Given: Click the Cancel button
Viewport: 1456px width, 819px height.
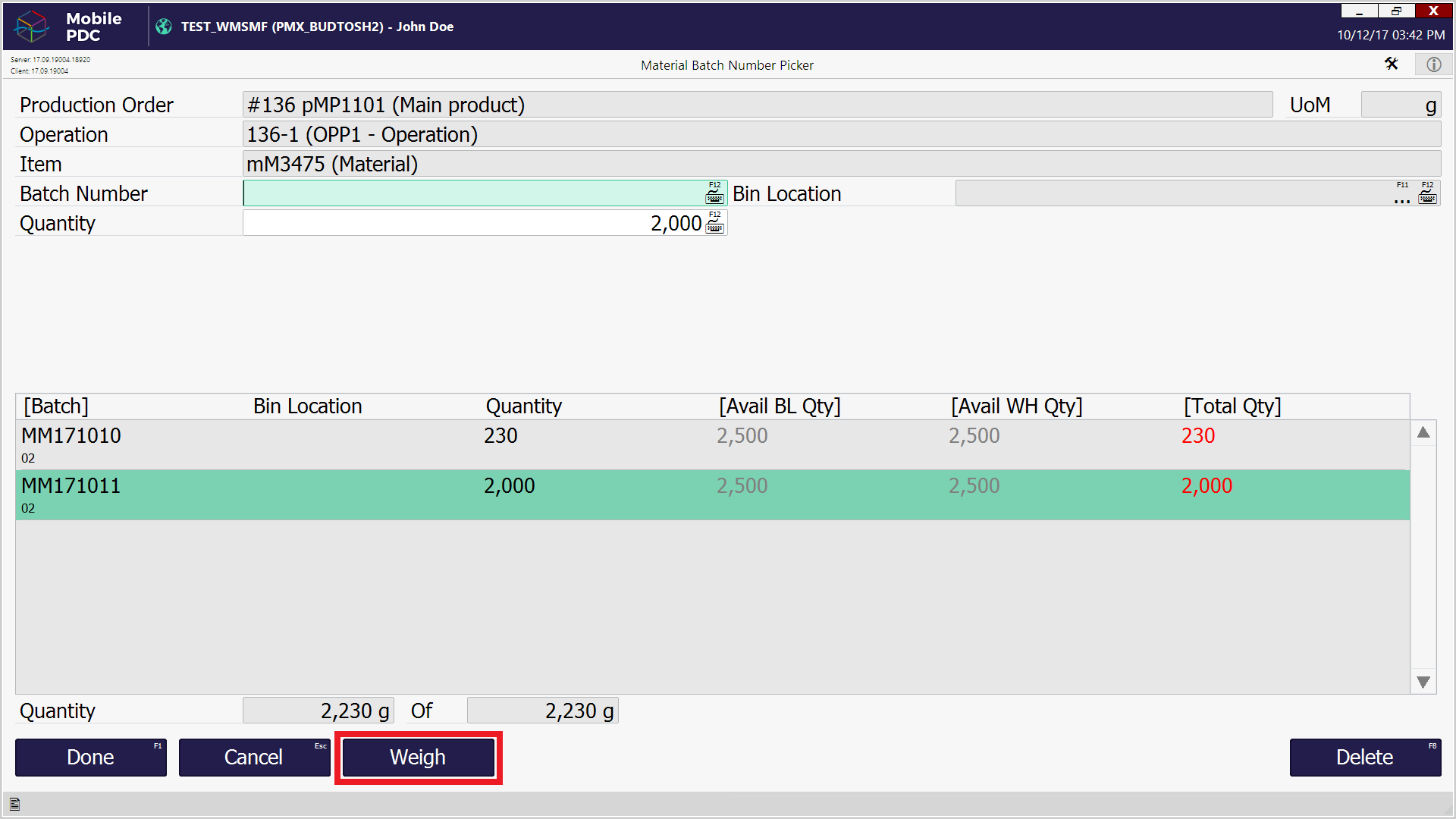Looking at the screenshot, I should (254, 757).
